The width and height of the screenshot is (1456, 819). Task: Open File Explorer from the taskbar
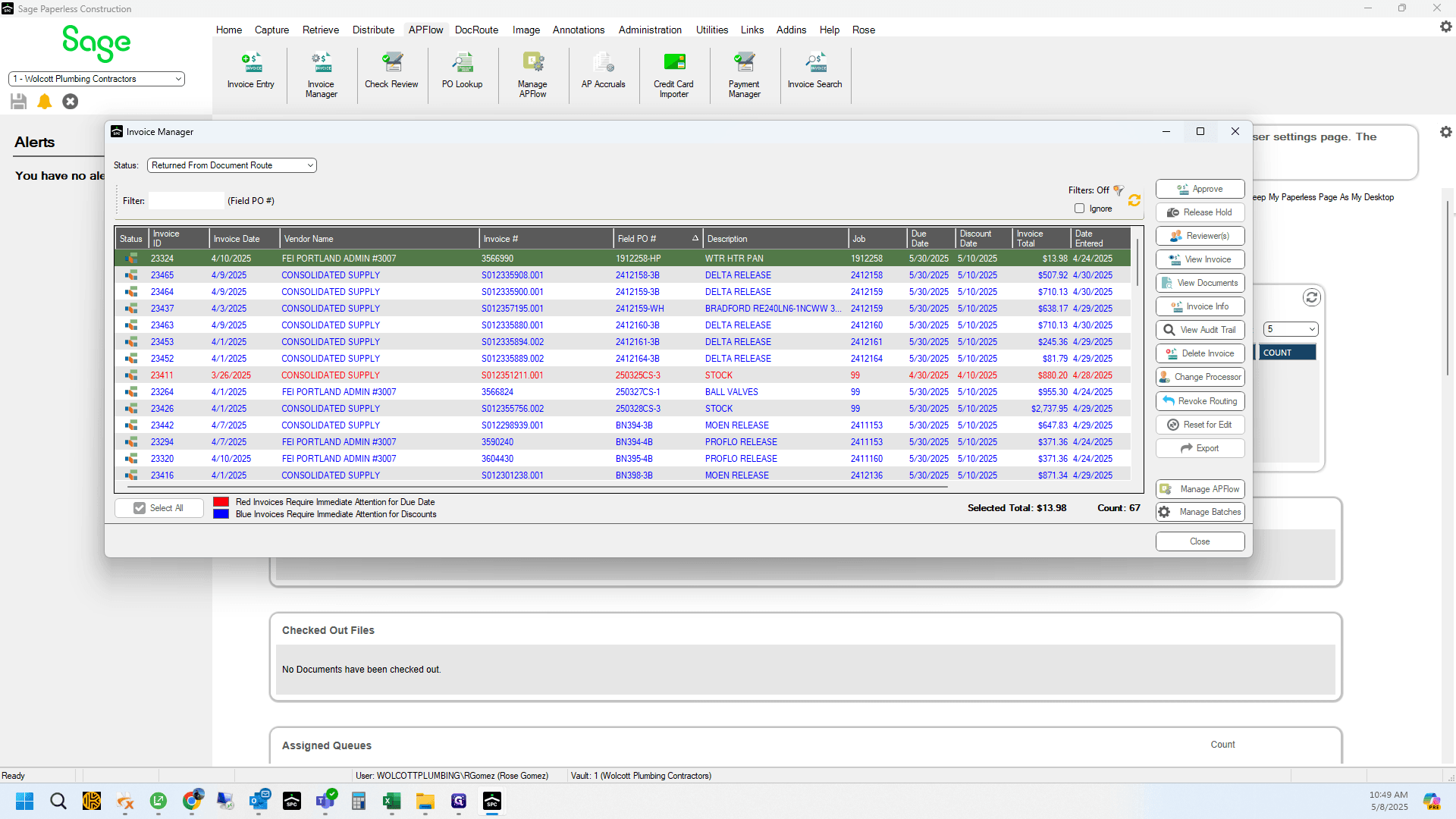[x=425, y=801]
